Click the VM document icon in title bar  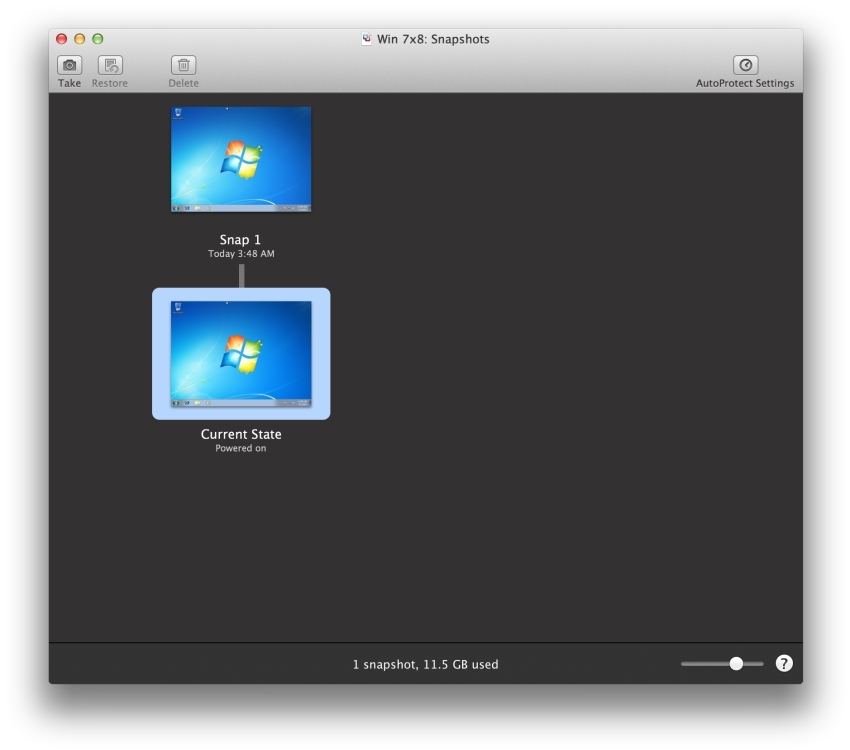pyautogui.click(x=367, y=39)
